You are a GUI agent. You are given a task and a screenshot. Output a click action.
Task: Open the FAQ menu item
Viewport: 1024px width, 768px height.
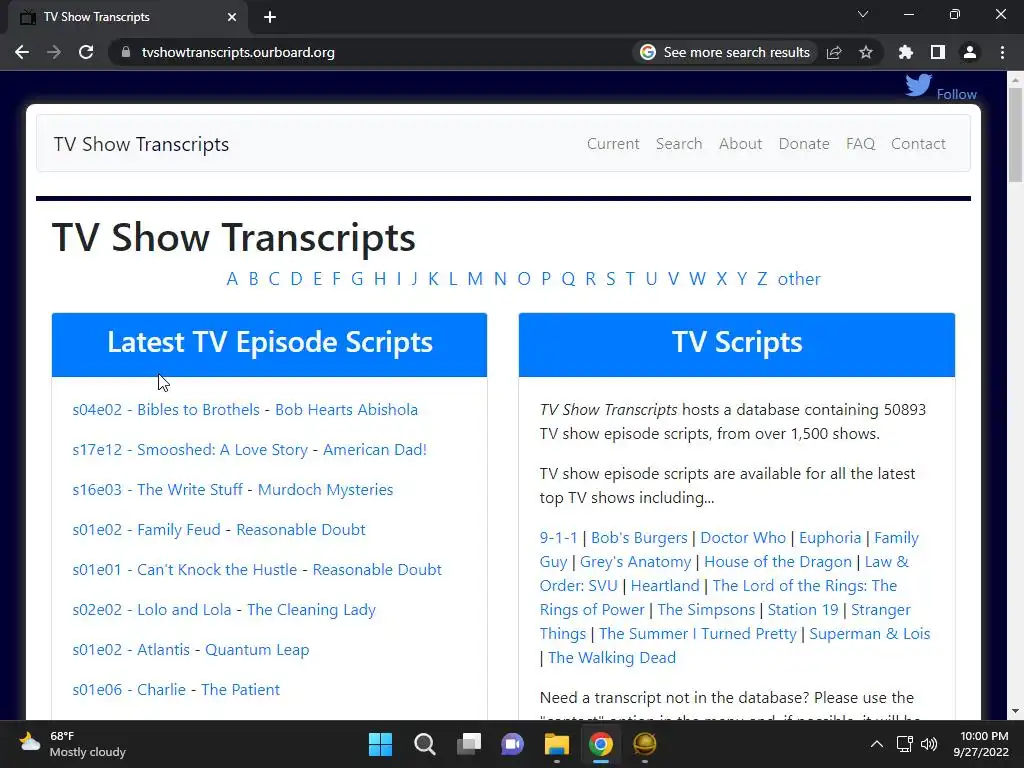coord(860,144)
